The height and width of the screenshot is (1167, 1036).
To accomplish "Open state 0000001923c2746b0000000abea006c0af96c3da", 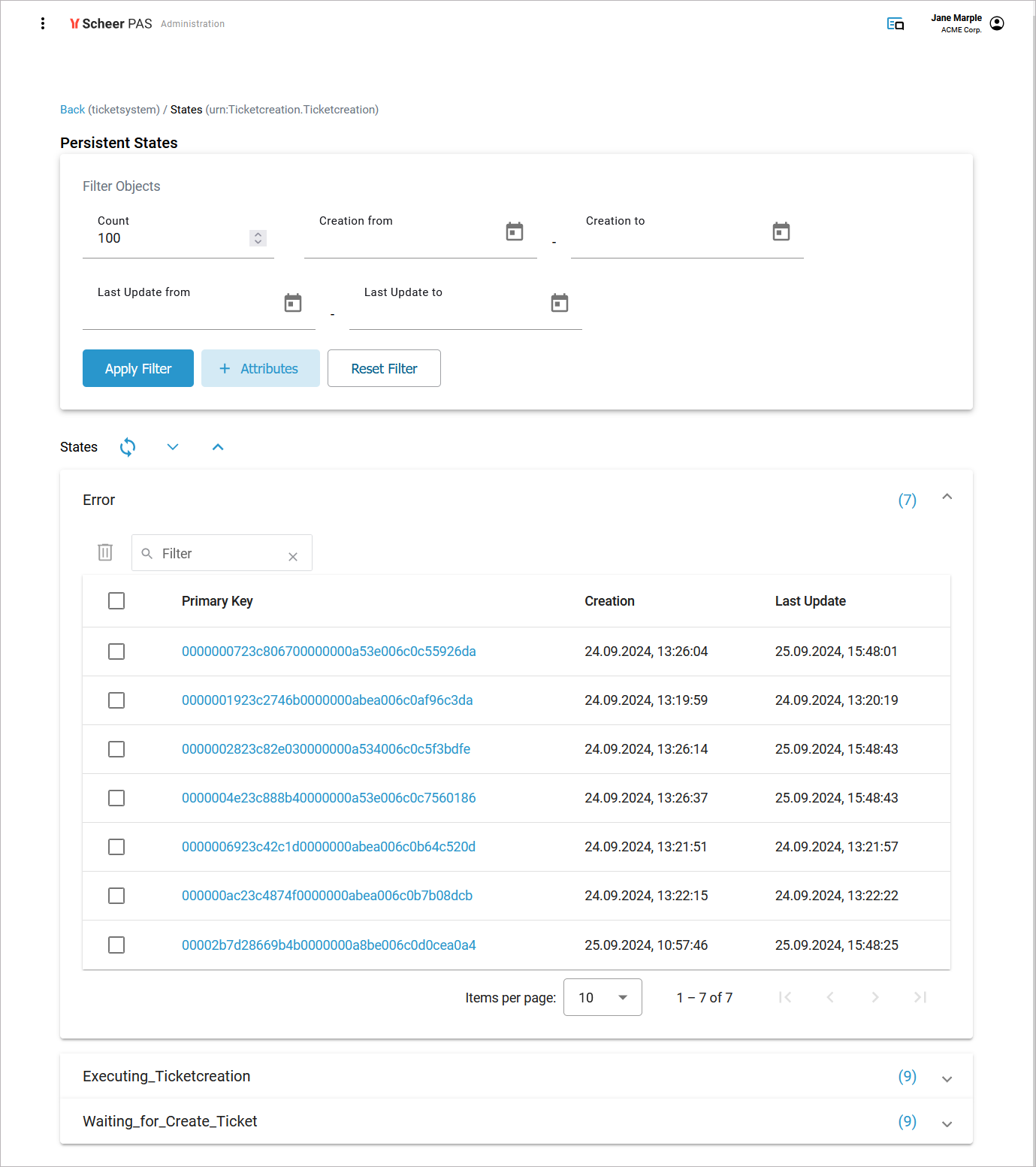I will 328,700.
